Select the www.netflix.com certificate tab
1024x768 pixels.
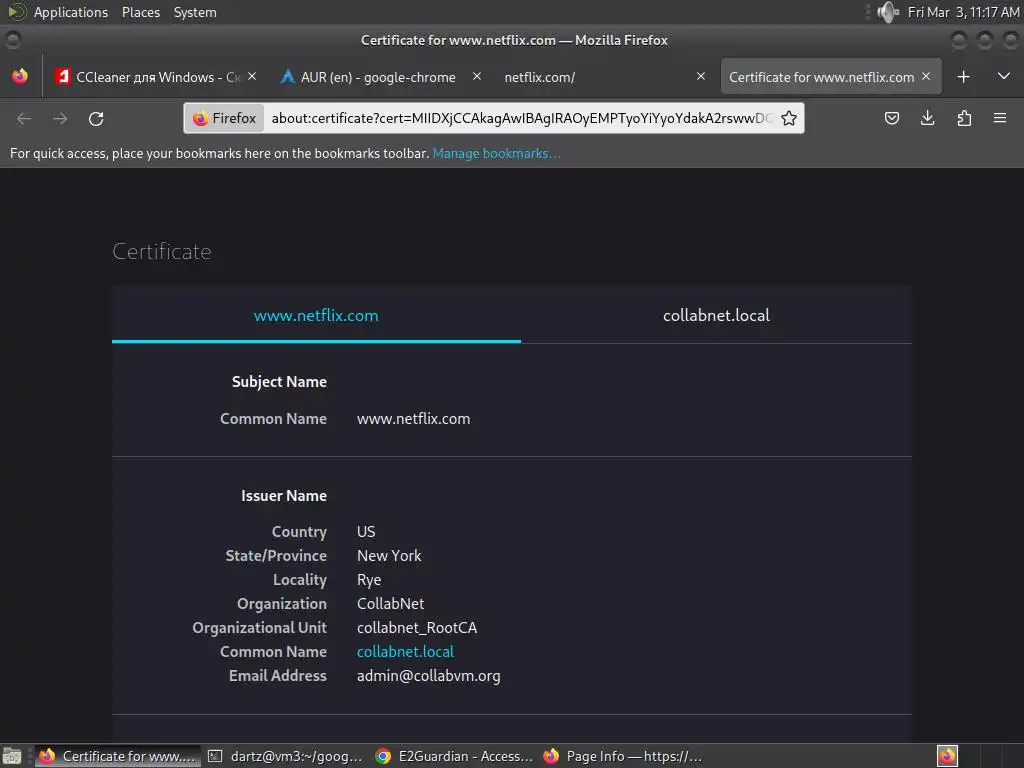tap(316, 315)
